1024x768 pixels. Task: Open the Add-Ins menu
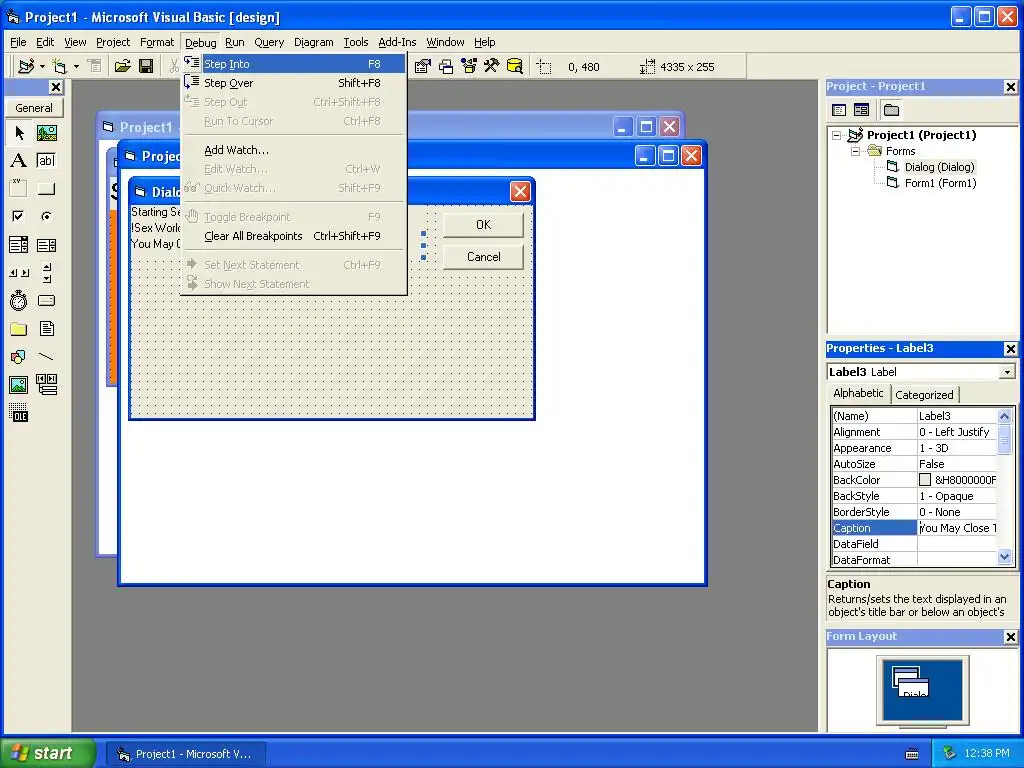click(397, 42)
